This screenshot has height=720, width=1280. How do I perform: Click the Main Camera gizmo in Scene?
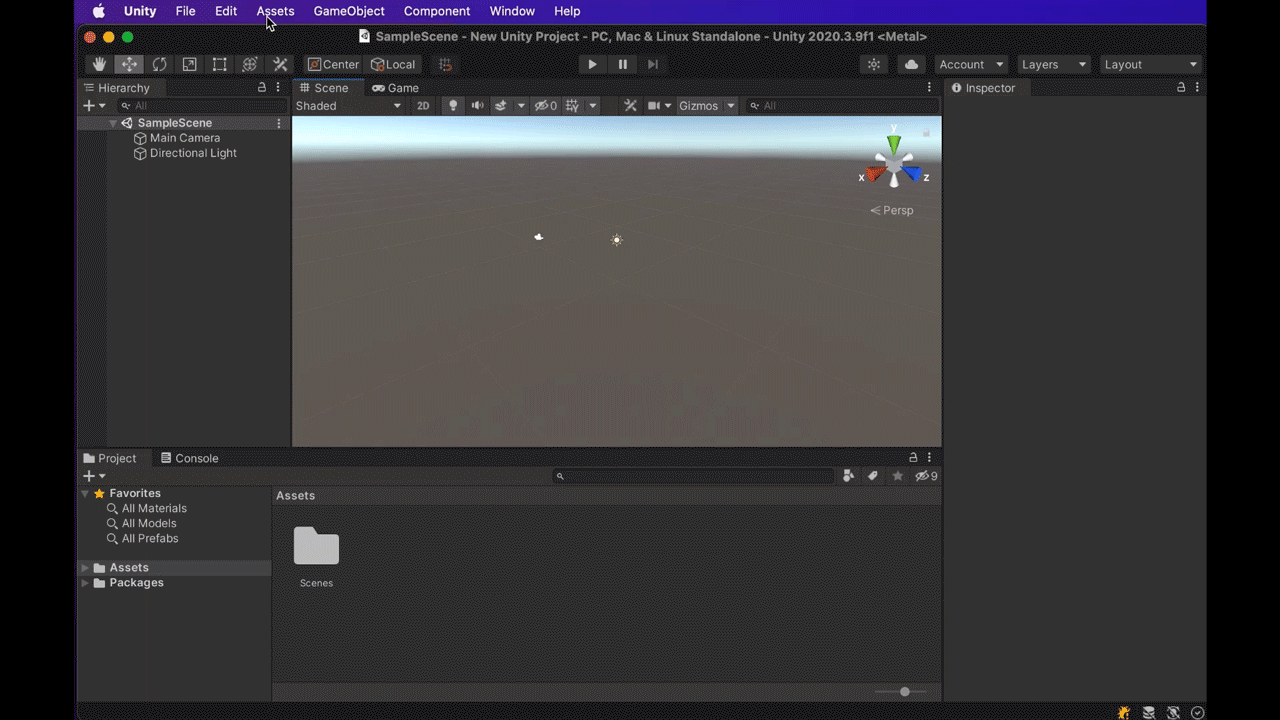[539, 237]
